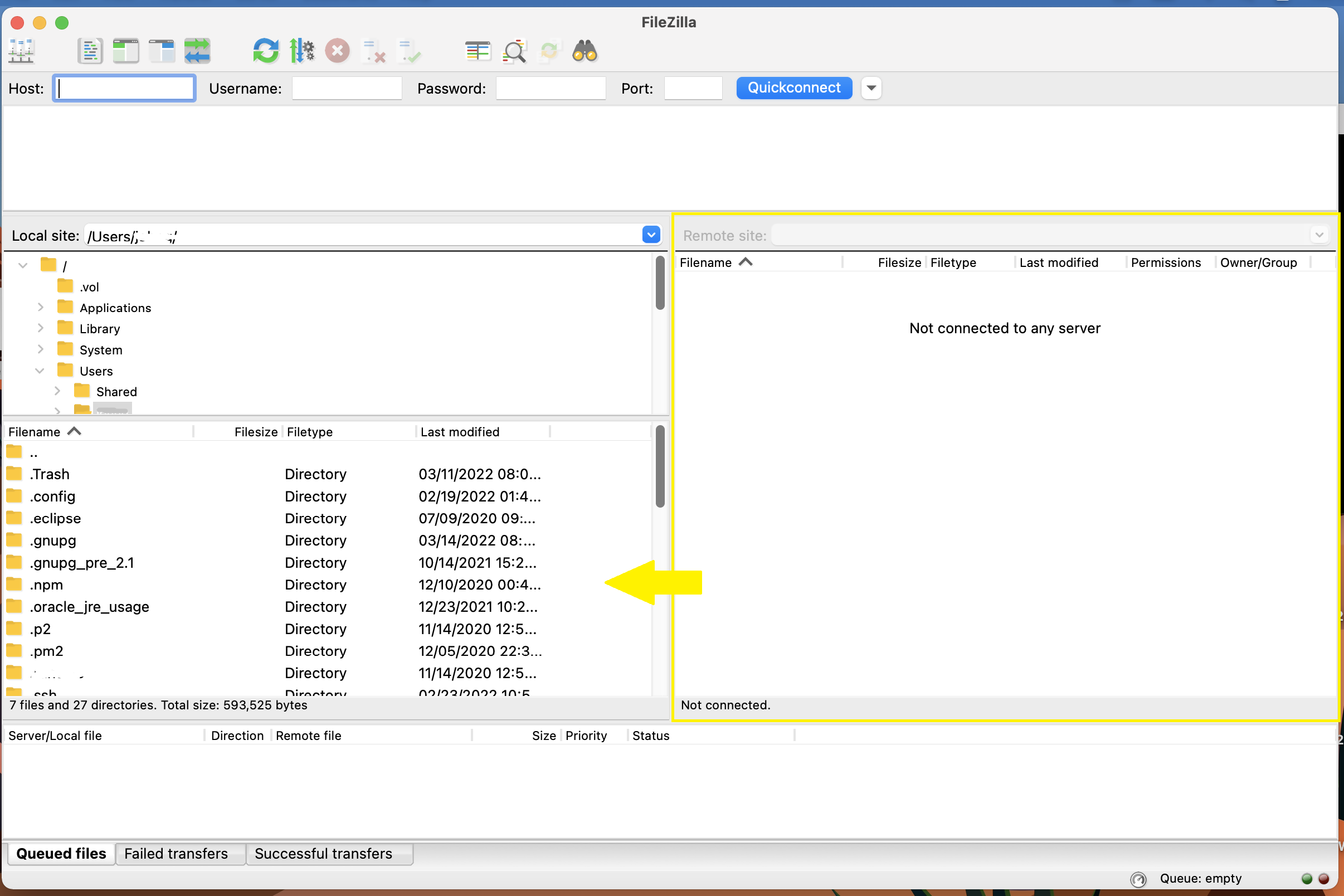Toggle local directory tree display icon

tap(126, 51)
